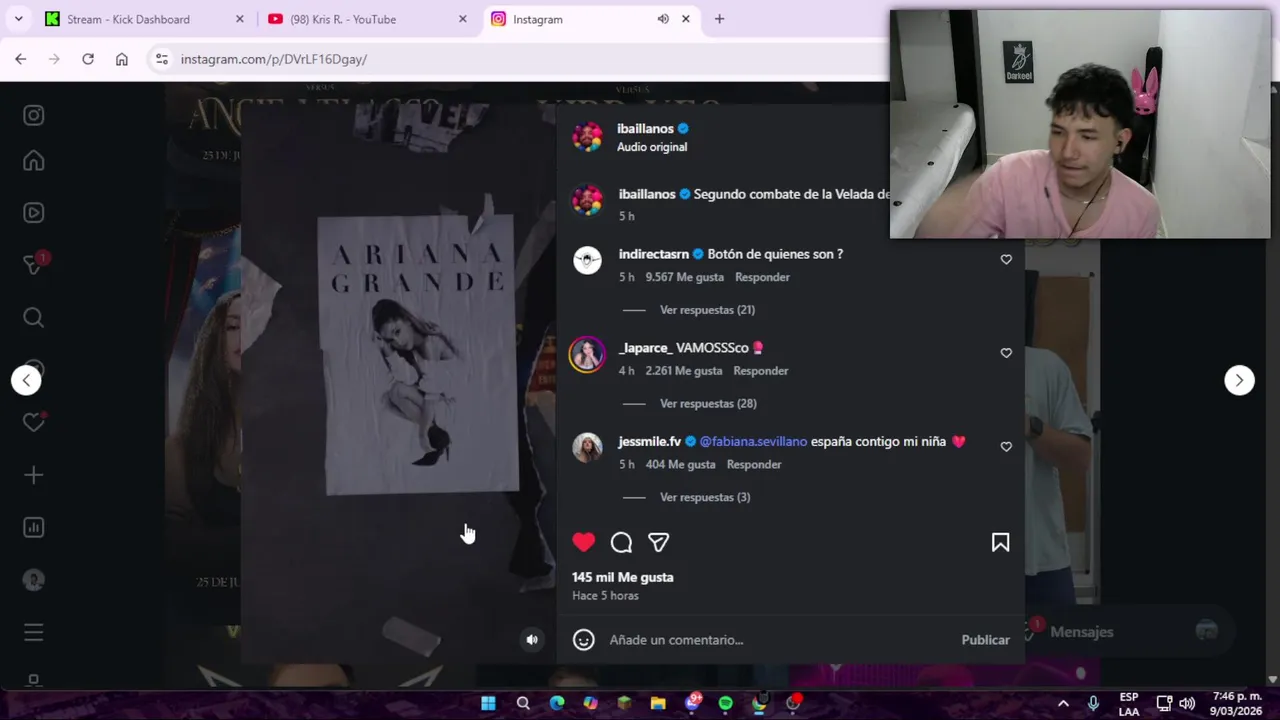This screenshot has width=1280, height=720.
Task: Open the jessmile.fv profile picture
Action: click(x=587, y=447)
